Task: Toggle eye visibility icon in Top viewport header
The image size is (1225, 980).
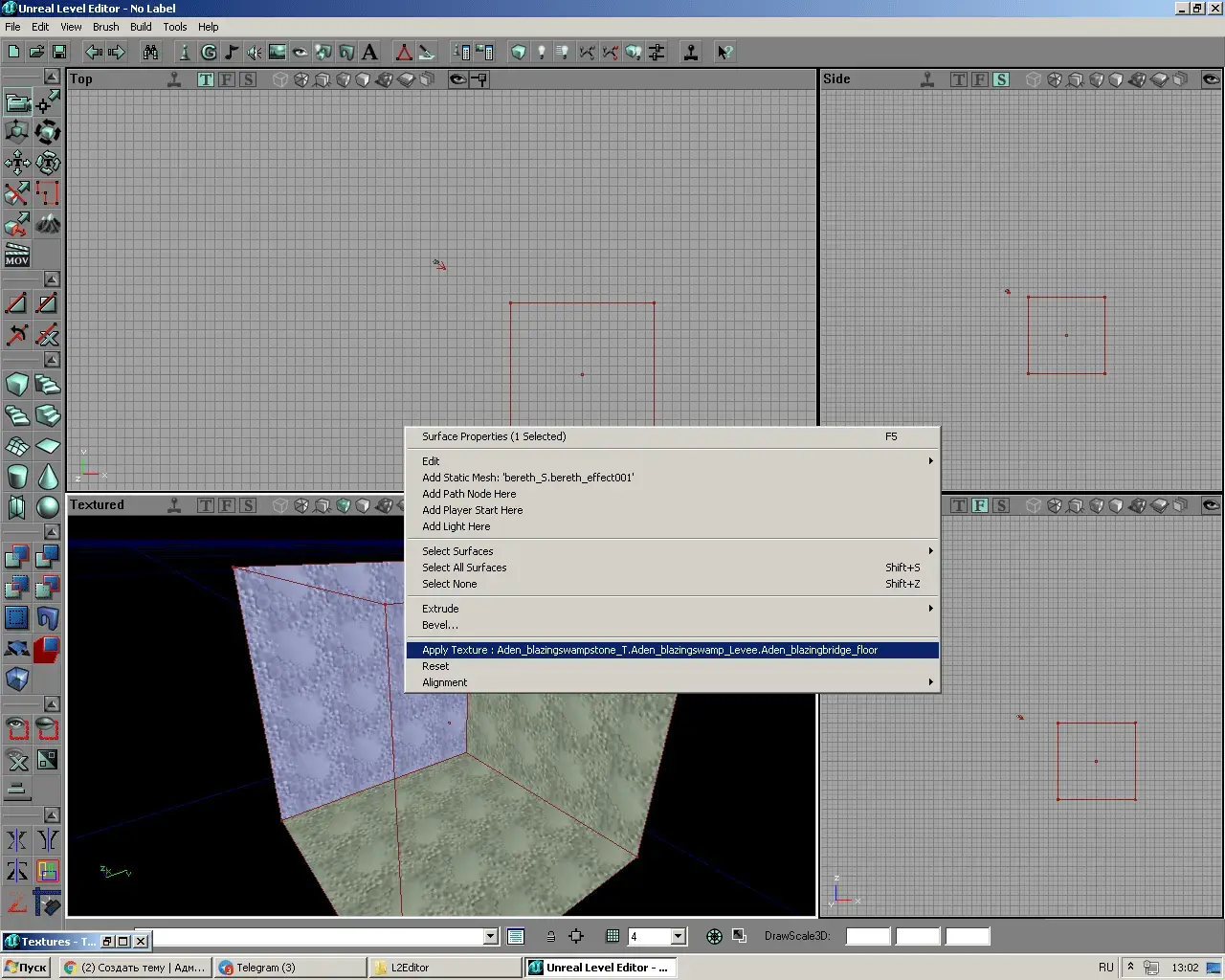Action: click(458, 79)
